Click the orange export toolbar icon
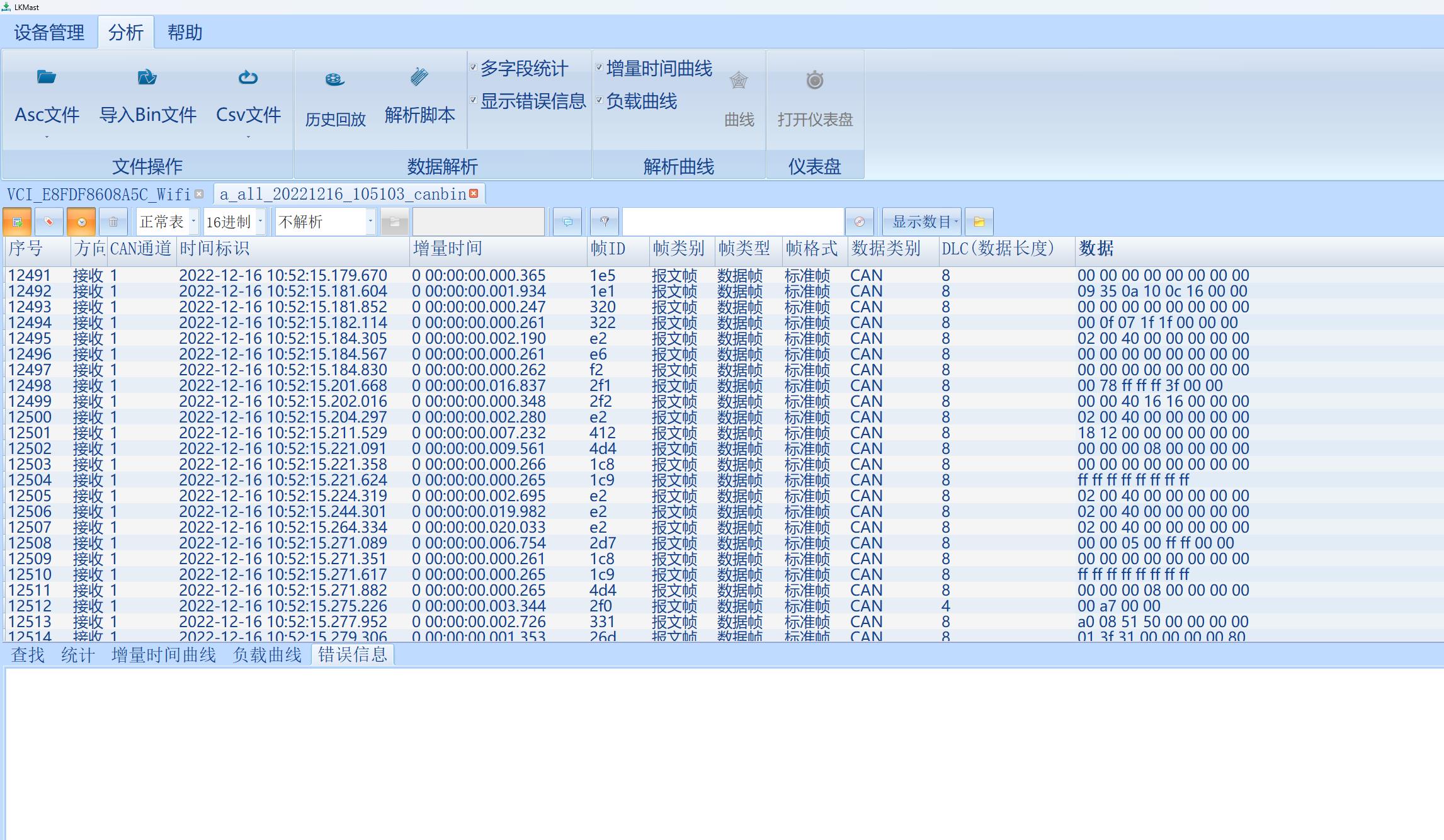1444x840 pixels. click(17, 222)
